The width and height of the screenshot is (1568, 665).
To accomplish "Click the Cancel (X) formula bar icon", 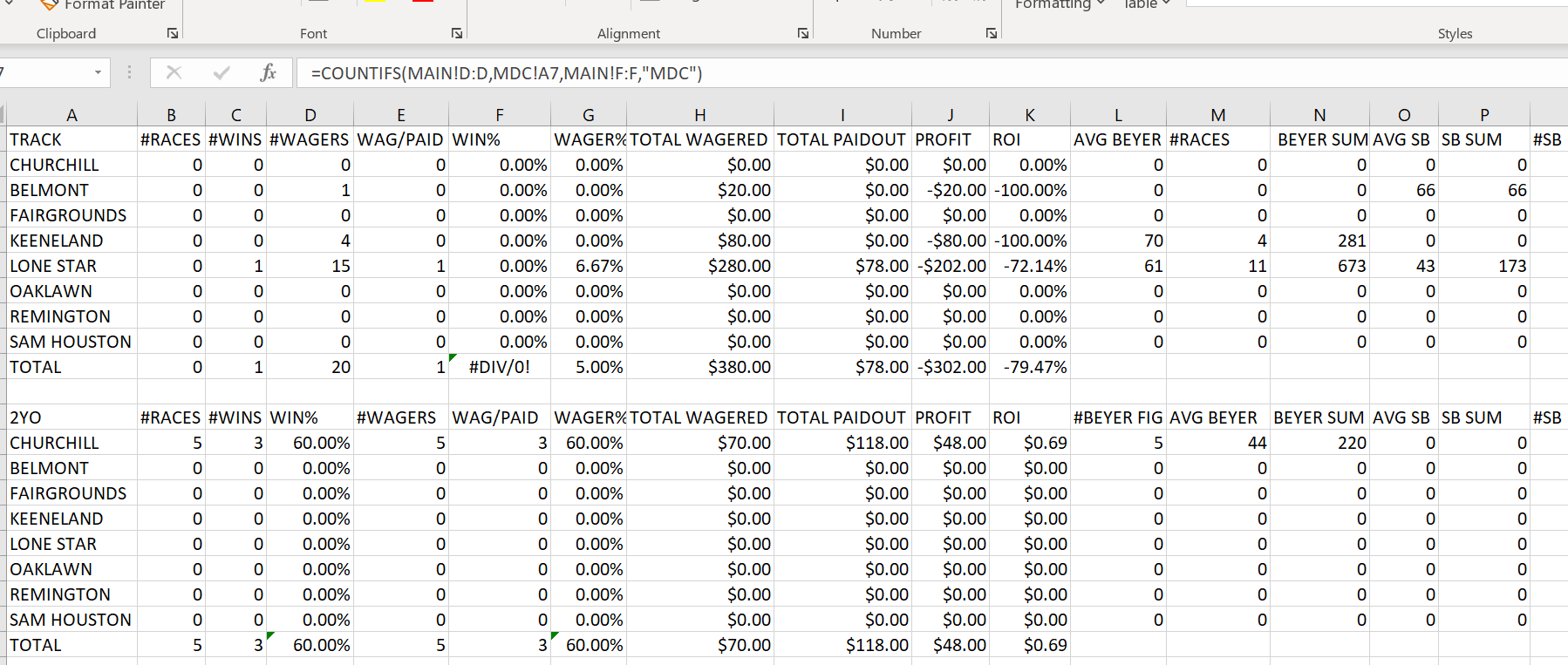I will 174,72.
